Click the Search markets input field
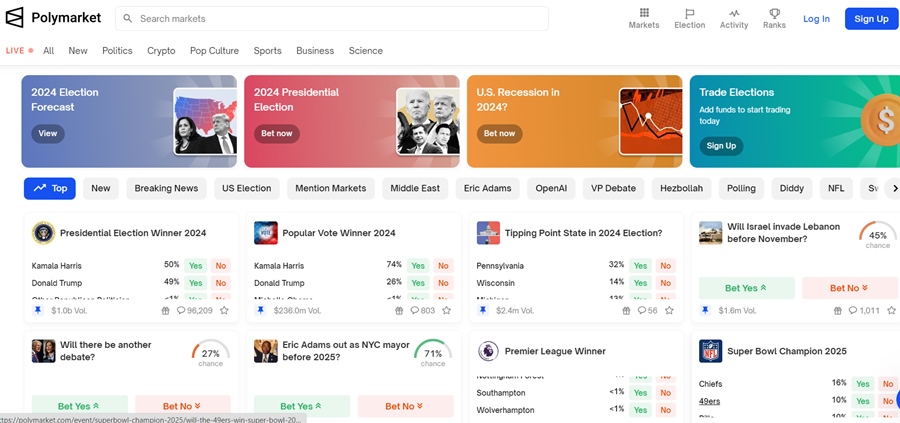 pos(332,18)
